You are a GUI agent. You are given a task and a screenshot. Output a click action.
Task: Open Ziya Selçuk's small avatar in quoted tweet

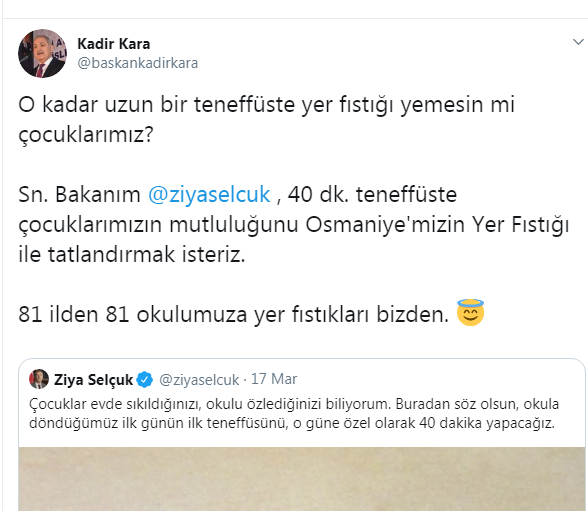(39, 379)
